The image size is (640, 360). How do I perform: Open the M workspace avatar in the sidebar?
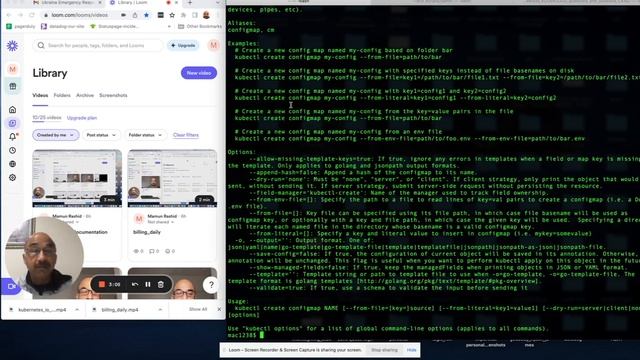13,69
